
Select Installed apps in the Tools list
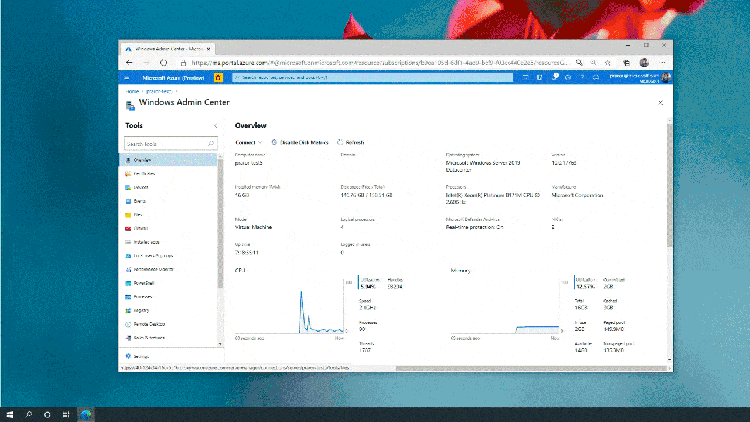click(x=146, y=242)
